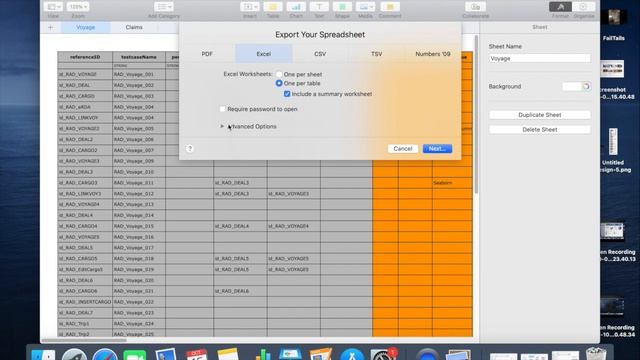This screenshot has height=360, width=640.
Task: Open Pages from the Dock
Action: click(320, 354)
